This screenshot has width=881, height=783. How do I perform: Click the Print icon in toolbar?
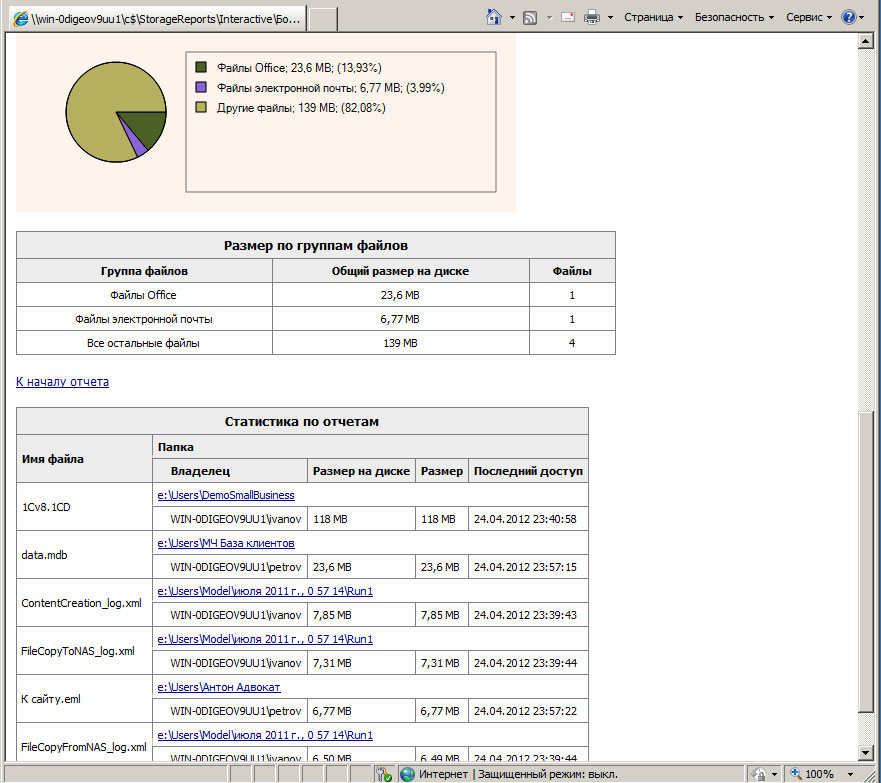pos(592,17)
